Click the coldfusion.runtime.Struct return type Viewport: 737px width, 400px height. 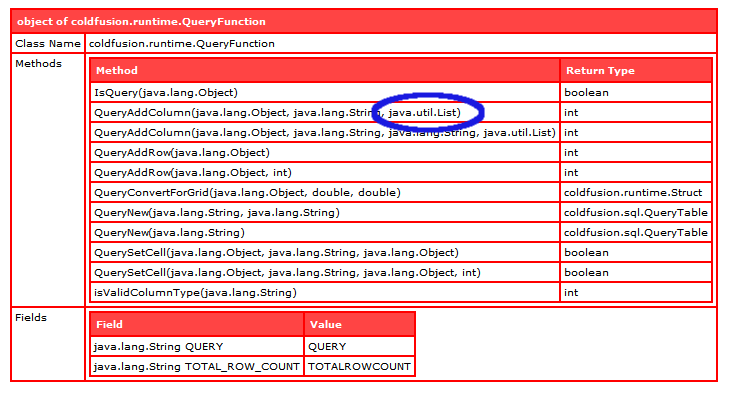[x=636, y=193]
